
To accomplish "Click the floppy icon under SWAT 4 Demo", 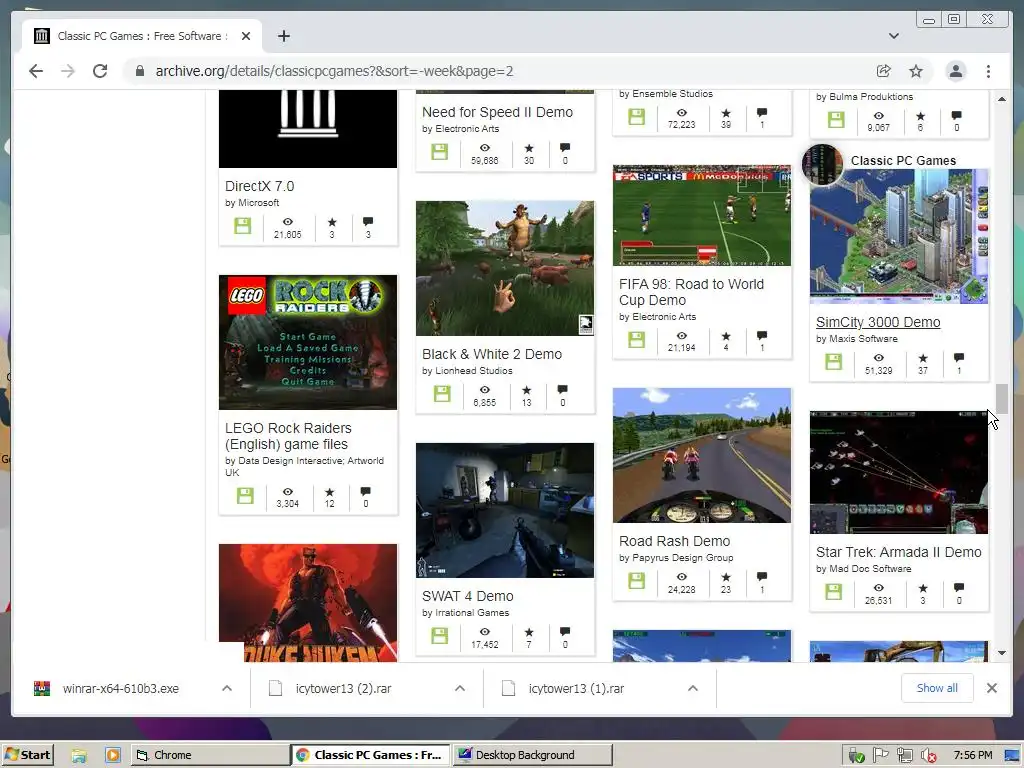I will [440, 635].
